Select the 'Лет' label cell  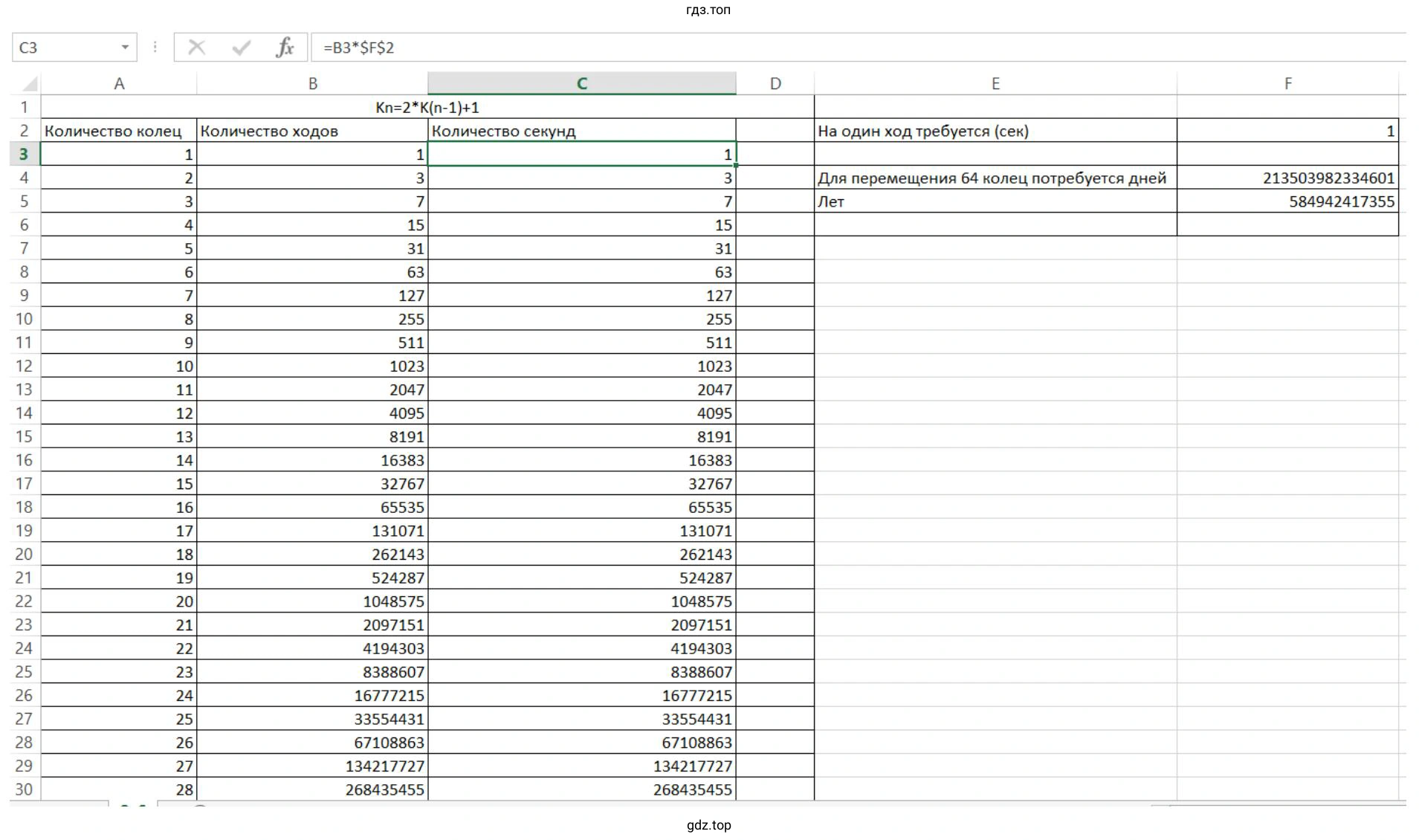(995, 201)
